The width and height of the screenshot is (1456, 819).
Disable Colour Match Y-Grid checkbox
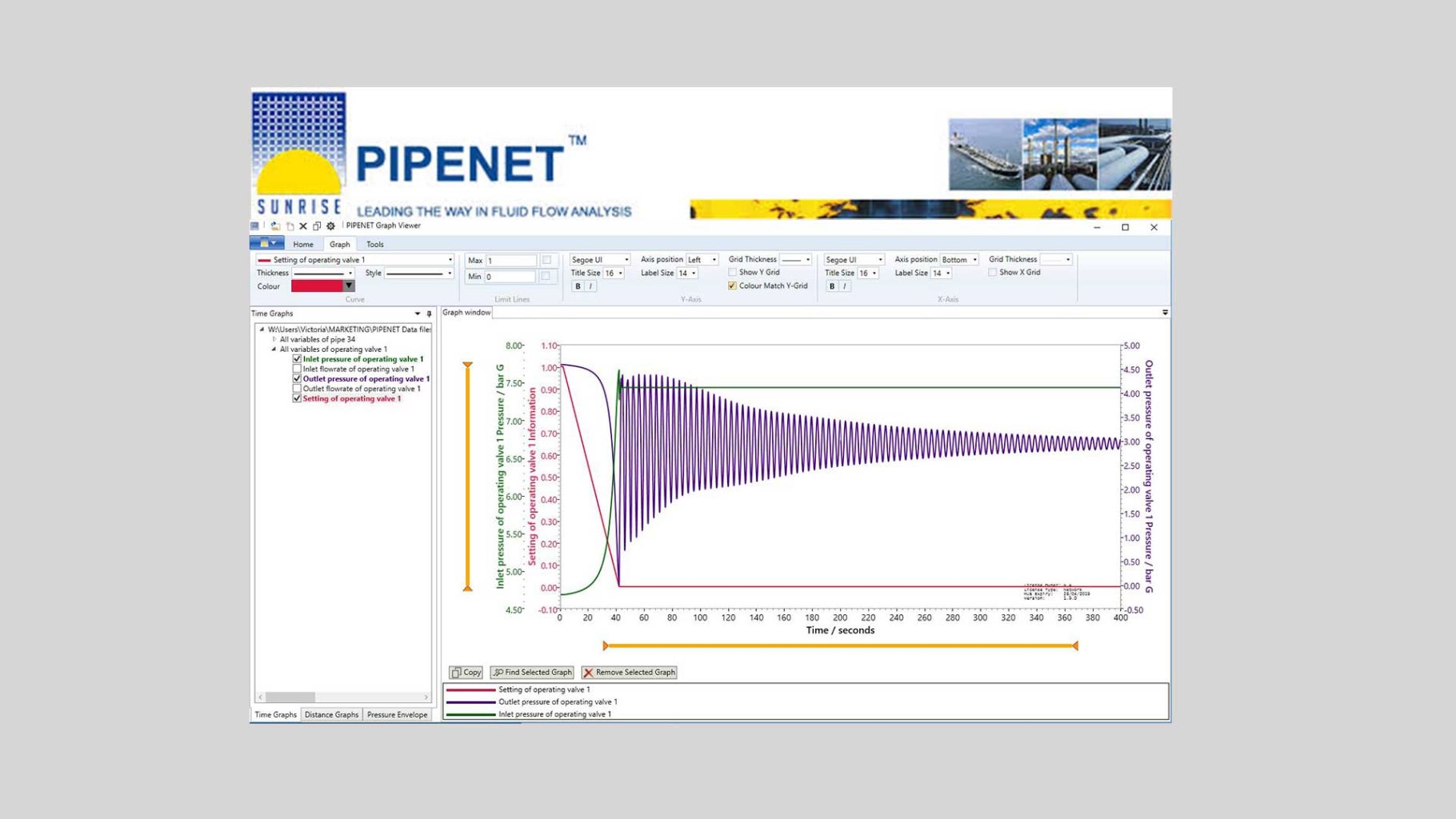732,286
